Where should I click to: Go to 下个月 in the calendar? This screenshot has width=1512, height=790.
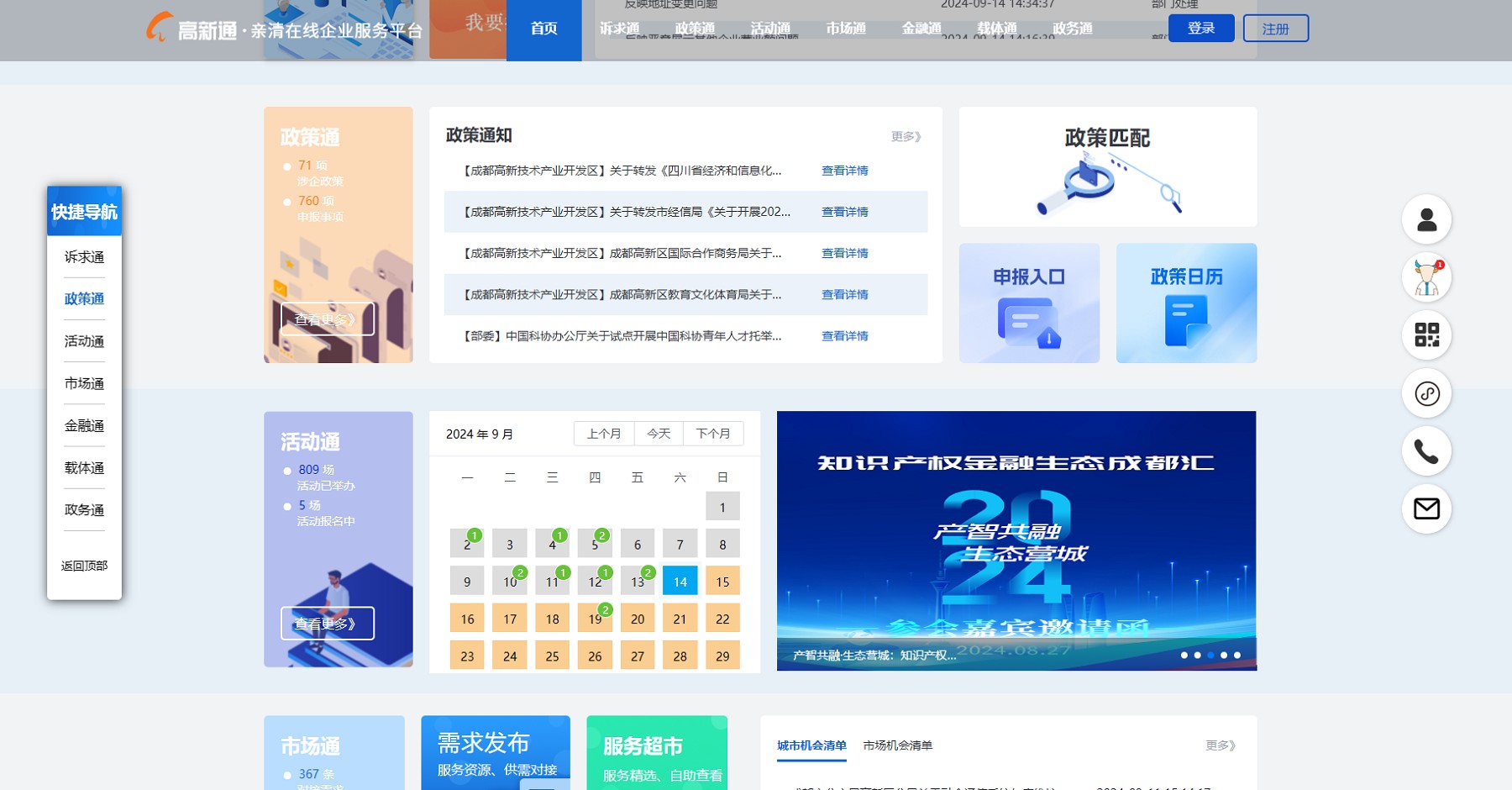tap(713, 434)
